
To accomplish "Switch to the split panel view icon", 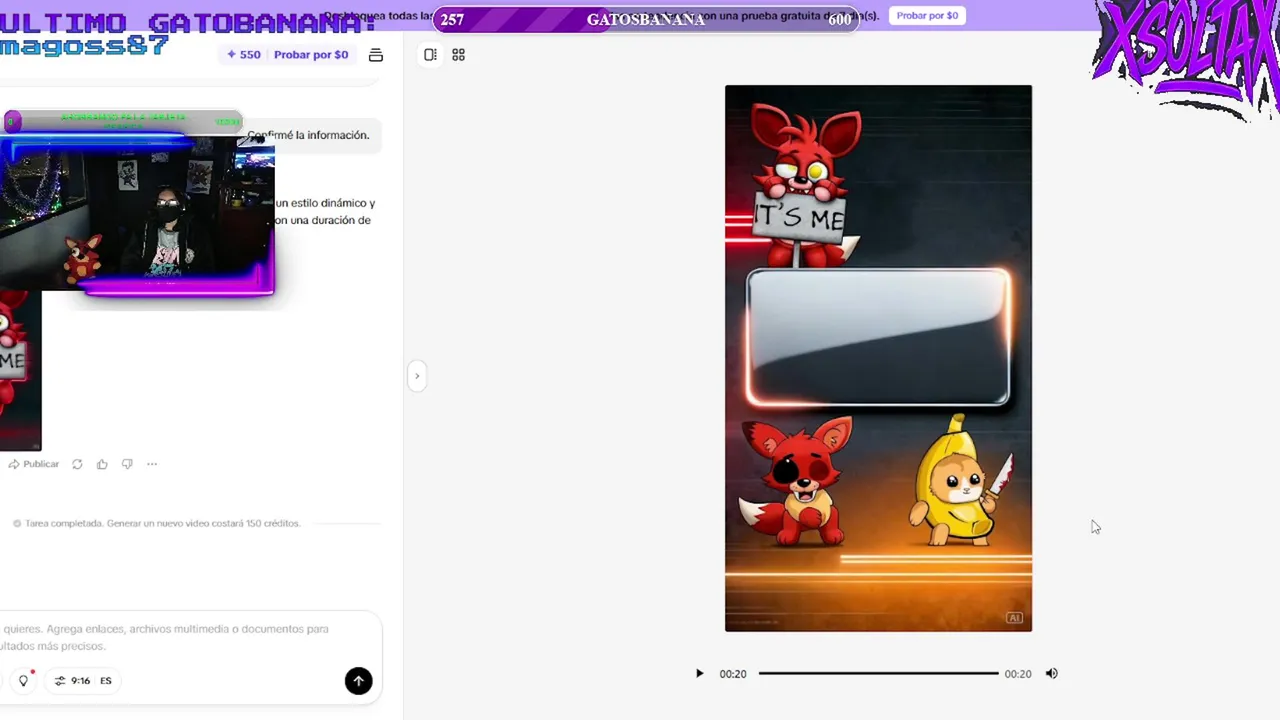I will (x=430, y=55).
